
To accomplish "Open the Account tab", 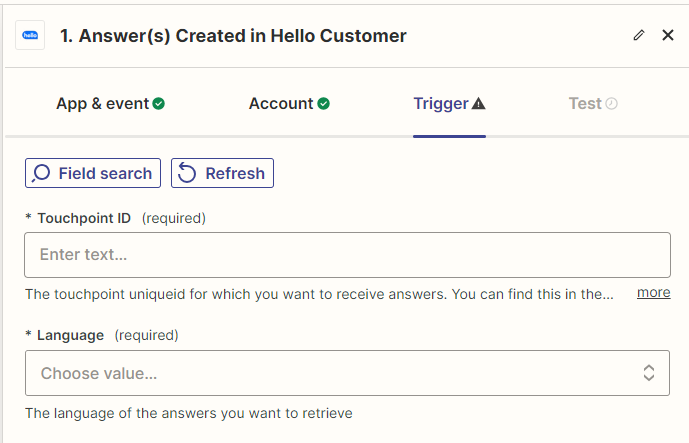I will point(281,103).
